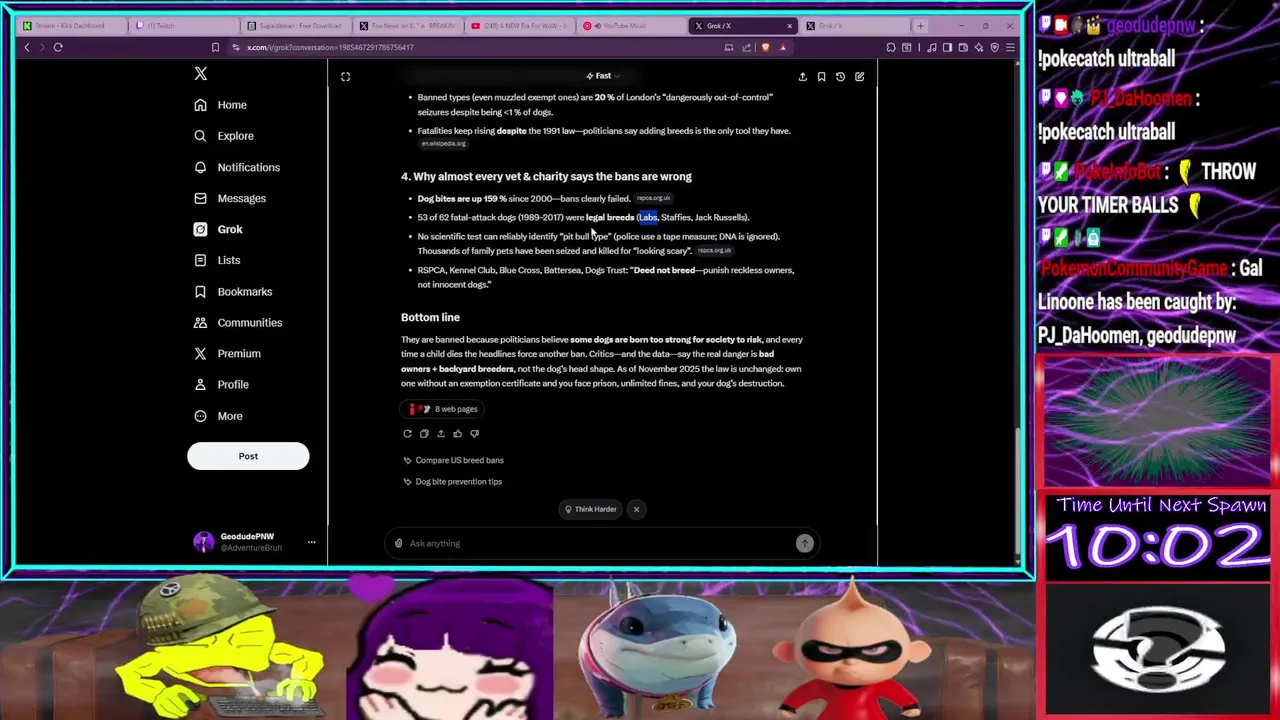Image resolution: width=1280 pixels, height=720 pixels.
Task: Copy the Grok response text
Action: click(x=424, y=434)
